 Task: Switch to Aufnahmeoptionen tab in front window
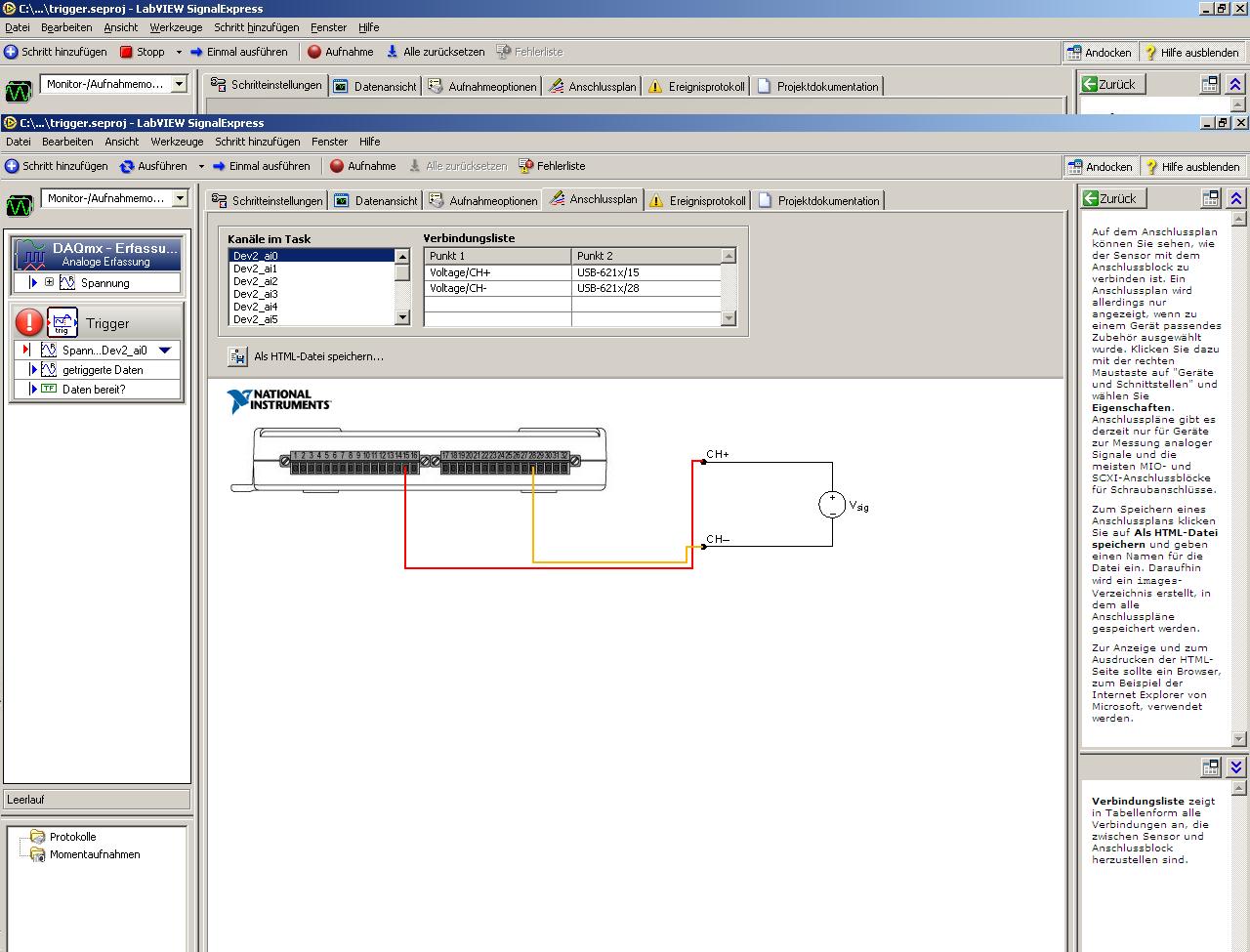(483, 200)
